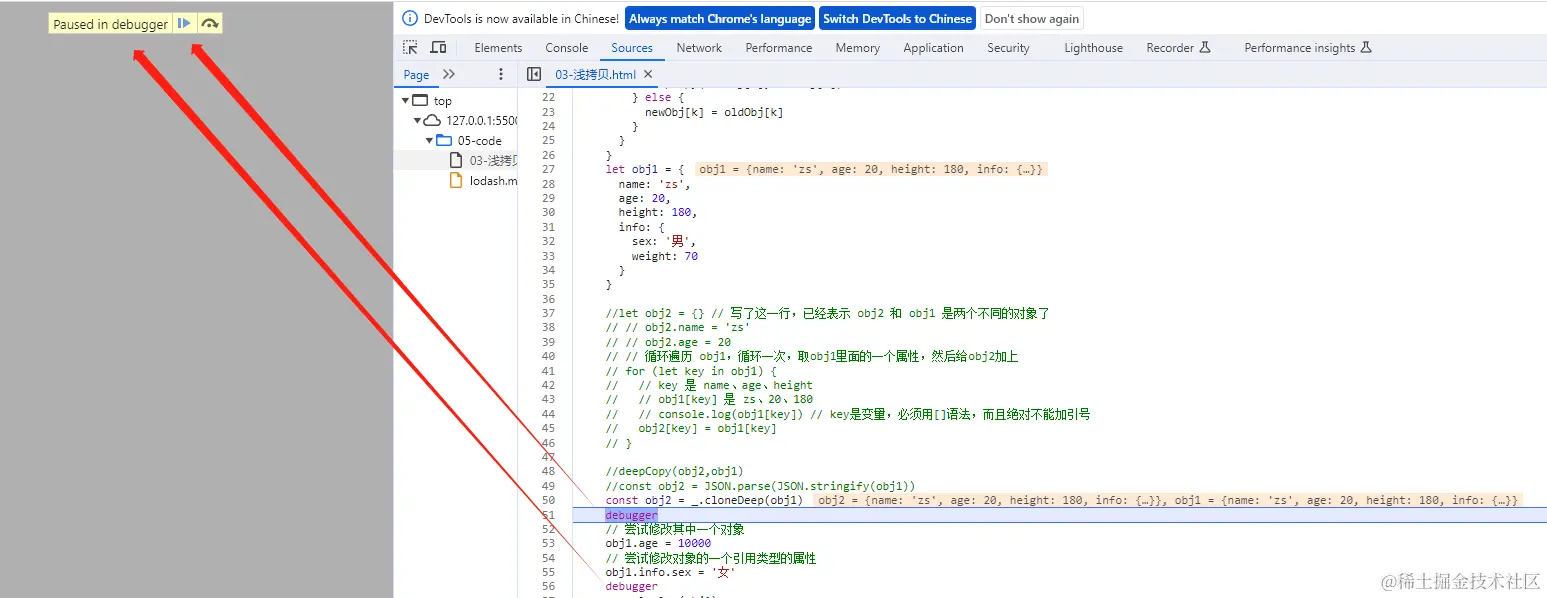Click the info icon in language banner

pos(410,18)
